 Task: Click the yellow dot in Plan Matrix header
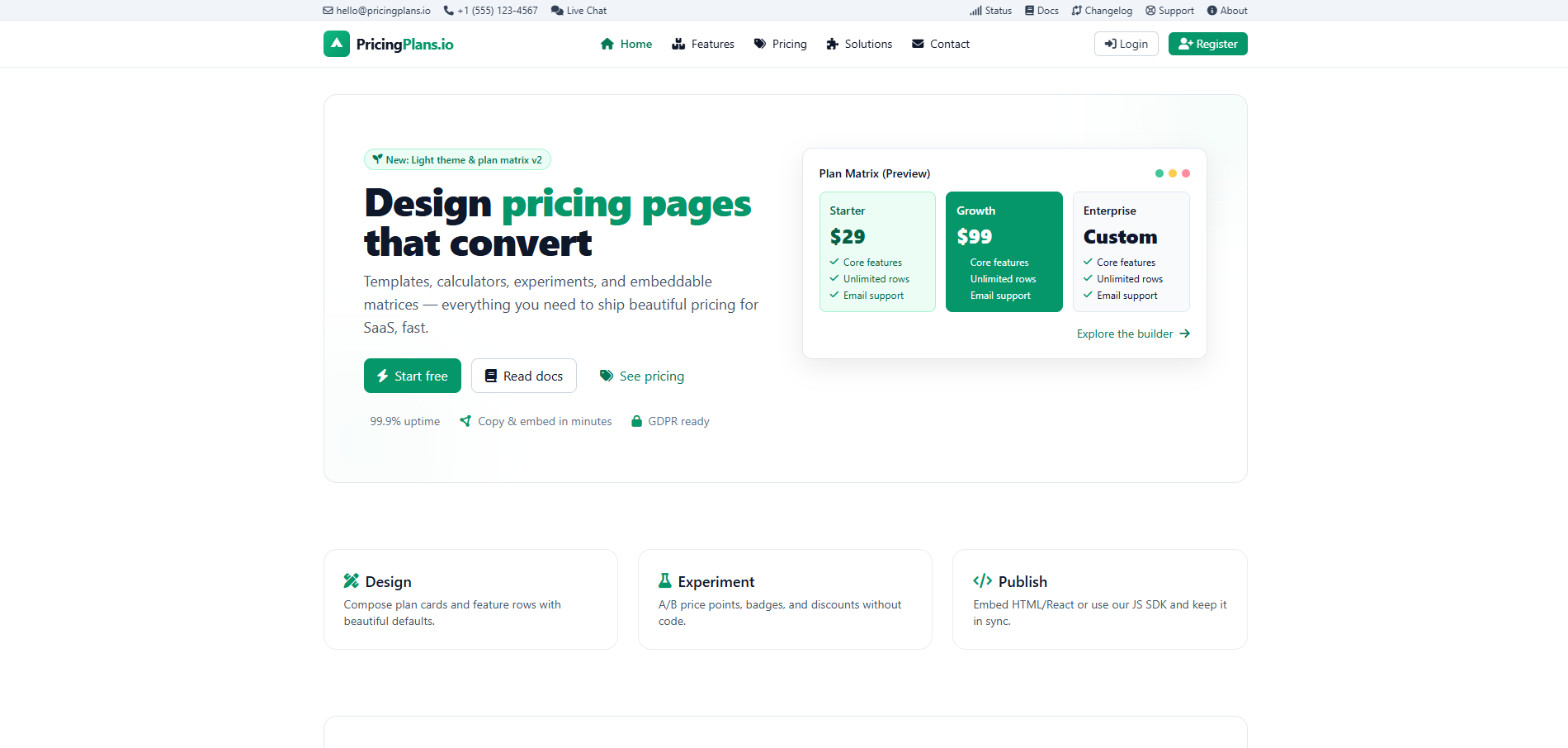1173,173
